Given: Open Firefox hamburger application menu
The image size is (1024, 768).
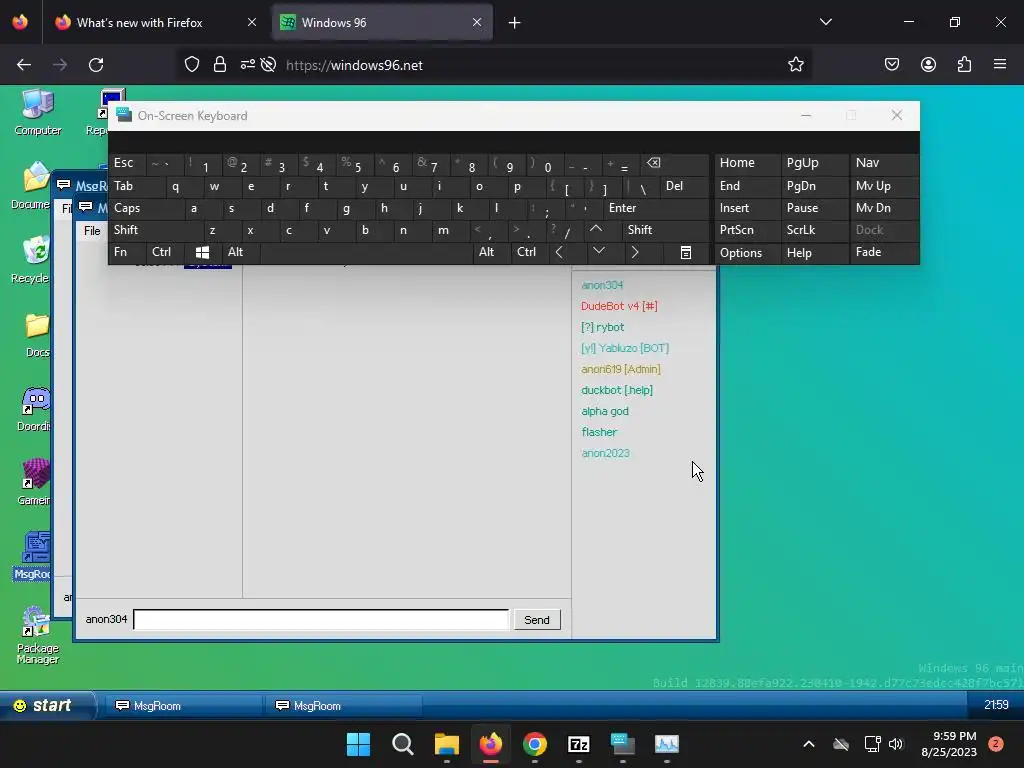Looking at the screenshot, I should pyautogui.click(x=1000, y=65).
